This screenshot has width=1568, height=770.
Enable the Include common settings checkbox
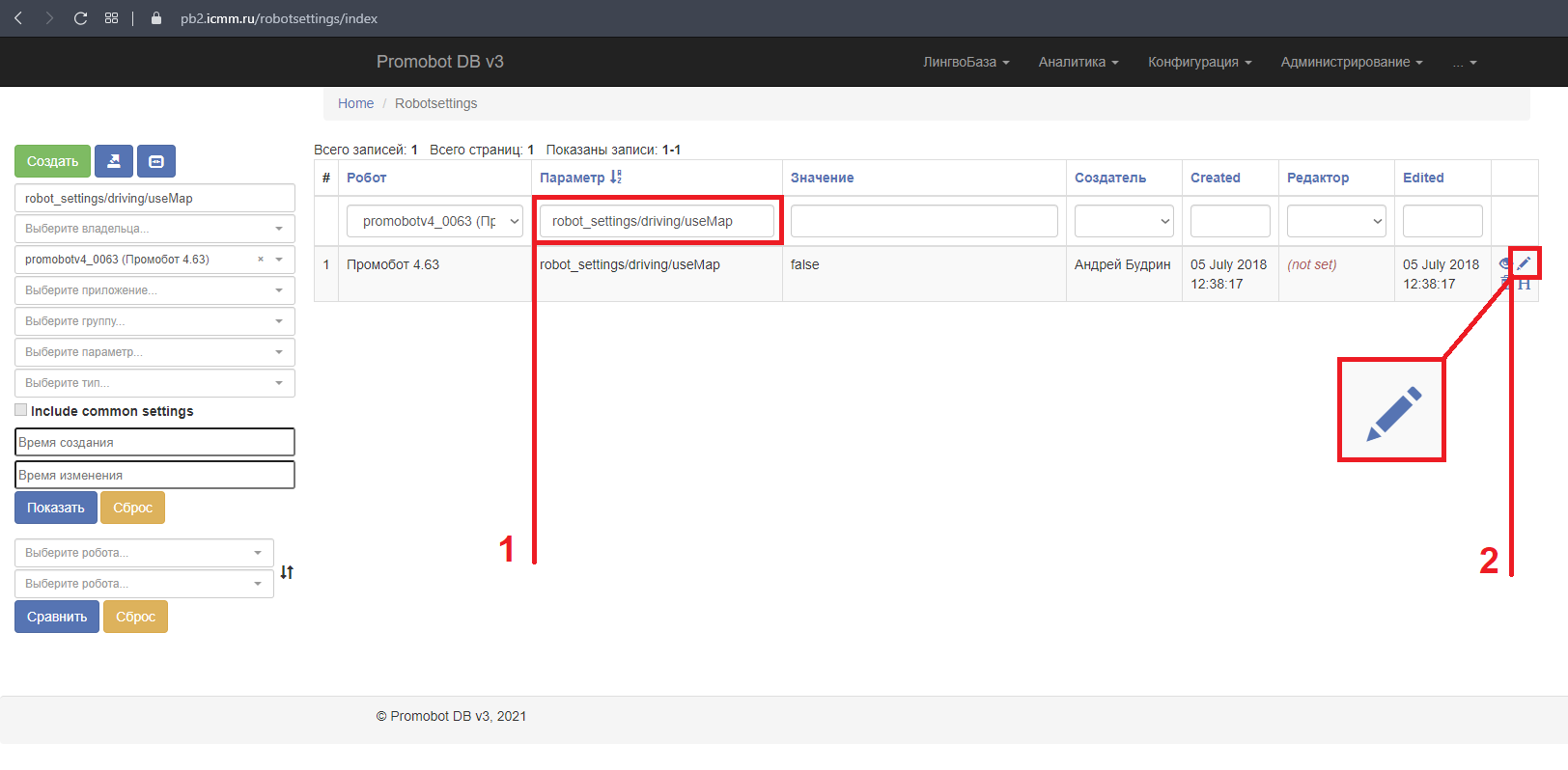[21, 410]
